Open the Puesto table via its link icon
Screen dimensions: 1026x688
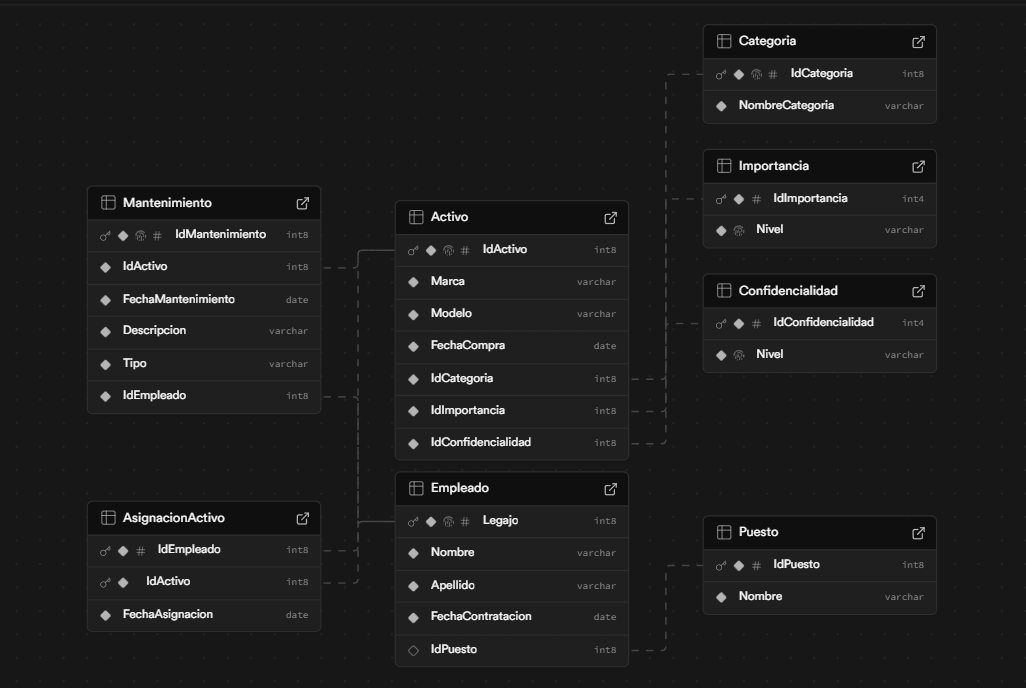[x=919, y=533]
